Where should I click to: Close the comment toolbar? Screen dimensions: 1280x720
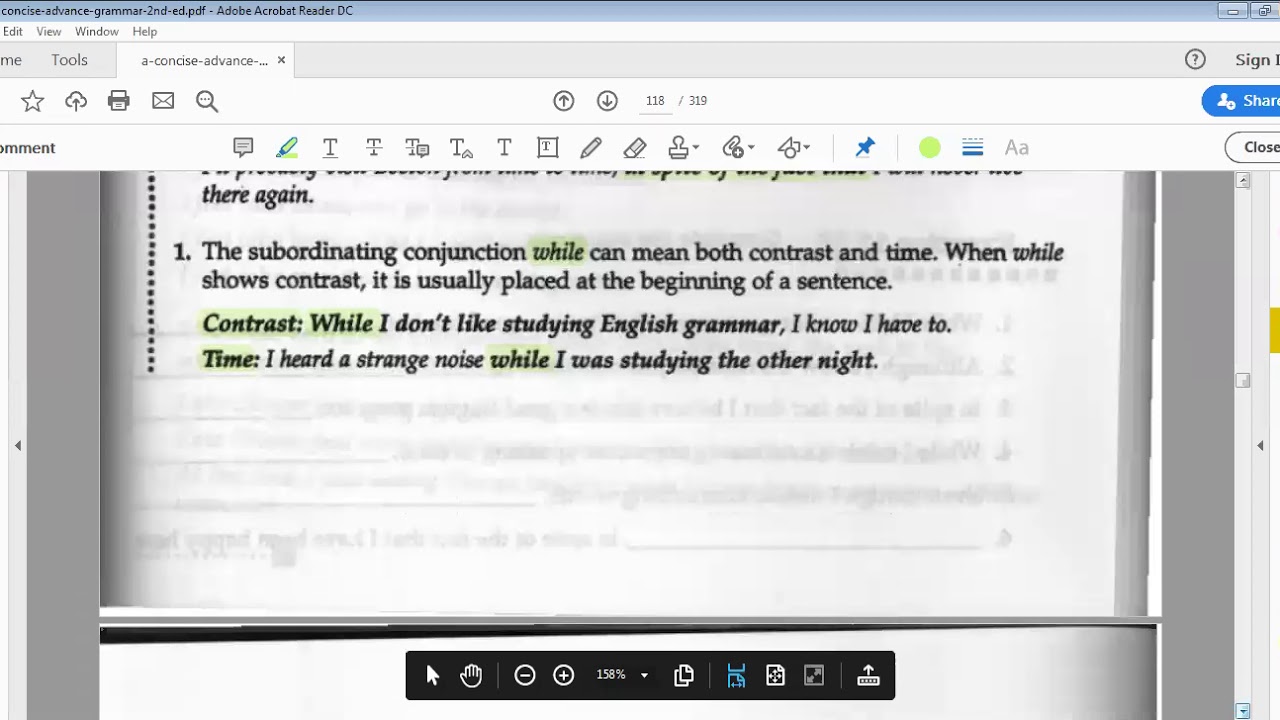coord(1254,147)
